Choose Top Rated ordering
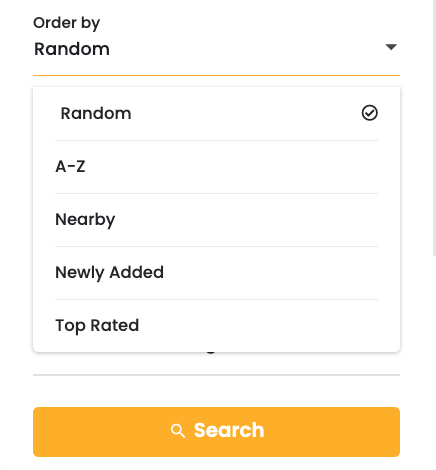436x470 pixels. tap(216, 325)
